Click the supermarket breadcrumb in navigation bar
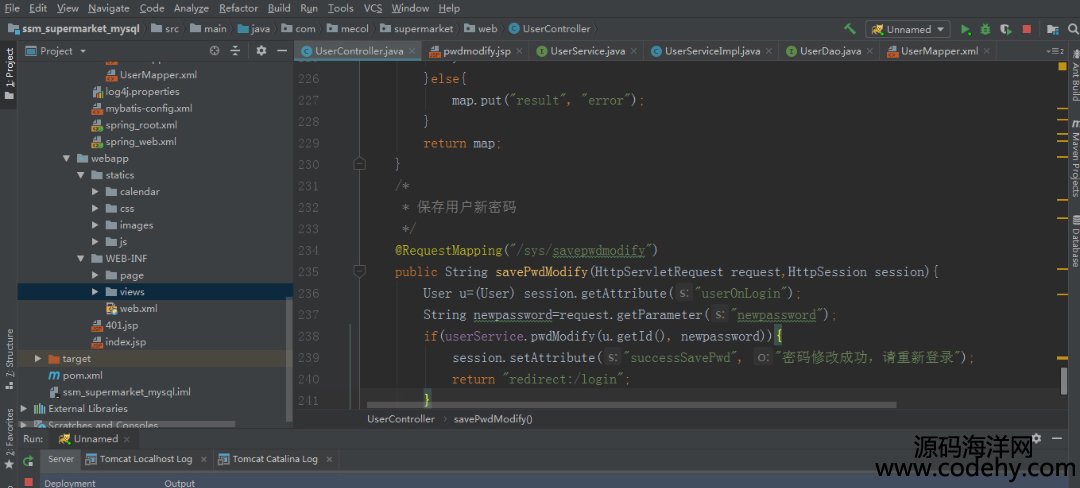Viewport: 1080px width, 488px height. 417,29
